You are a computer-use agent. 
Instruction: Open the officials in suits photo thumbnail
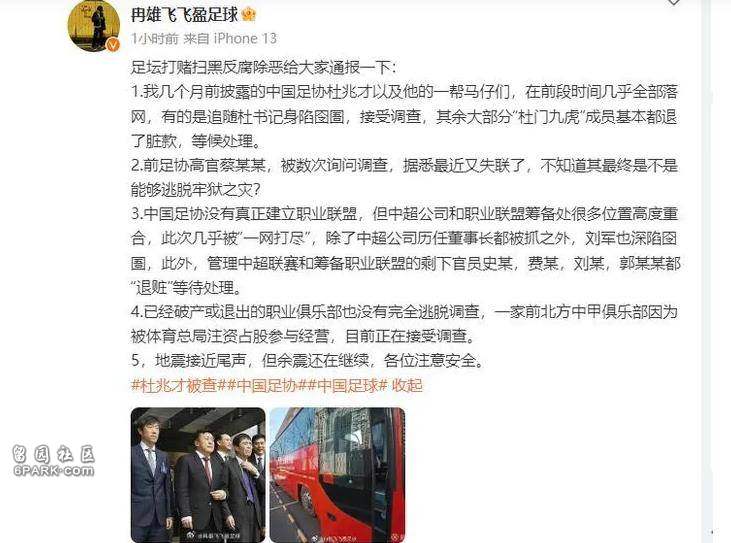[x=198, y=475]
